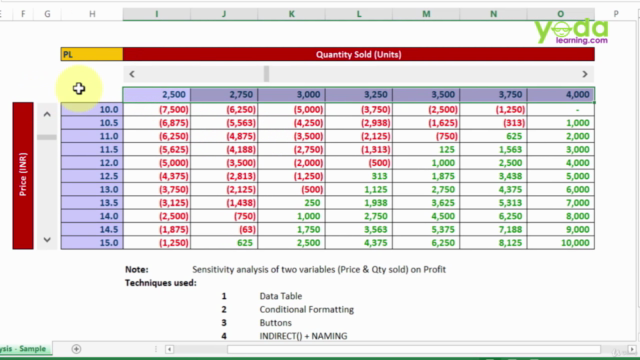Image resolution: width=640 pixels, height=360 pixels.
Task: Click the quantity scrollbar right arrow
Action: pos(584,74)
